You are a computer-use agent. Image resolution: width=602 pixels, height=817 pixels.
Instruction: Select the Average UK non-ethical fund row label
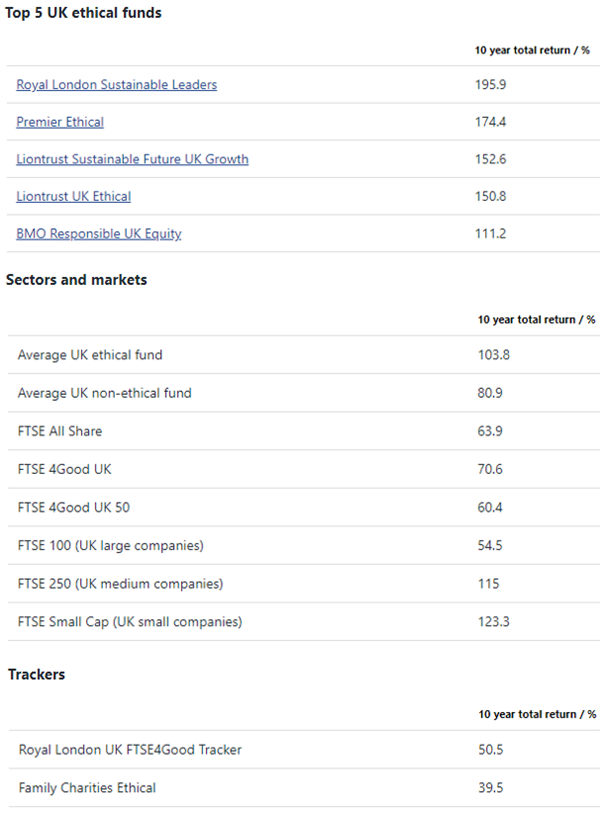pyautogui.click(x=104, y=393)
